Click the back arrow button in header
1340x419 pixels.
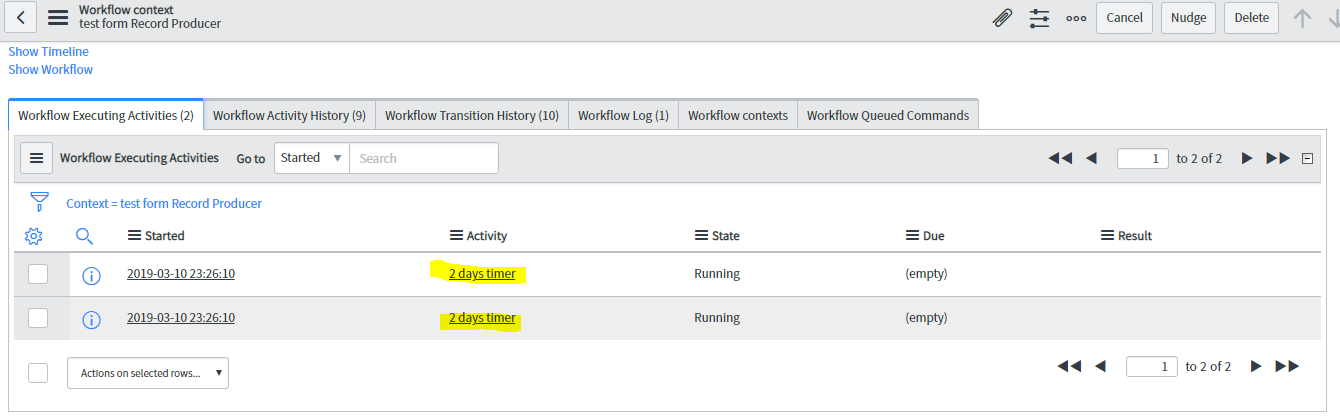tap(22, 17)
